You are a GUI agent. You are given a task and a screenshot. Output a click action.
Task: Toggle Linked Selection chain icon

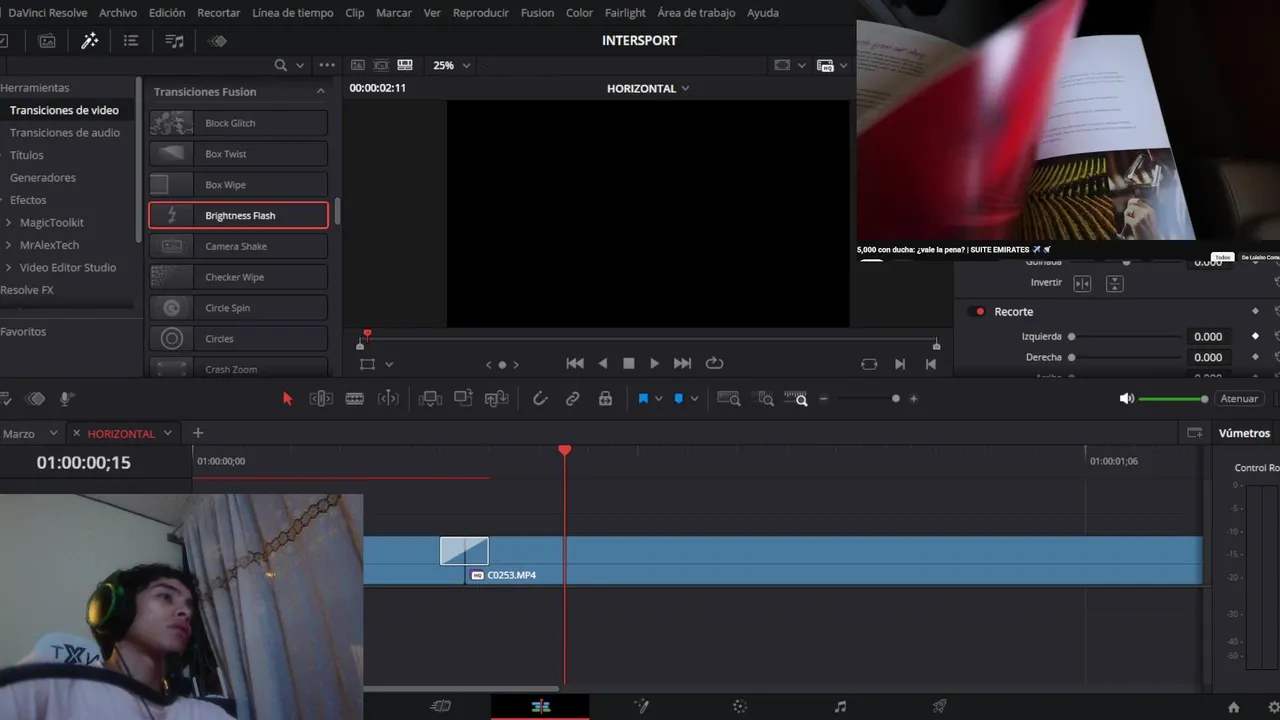pyautogui.click(x=573, y=398)
